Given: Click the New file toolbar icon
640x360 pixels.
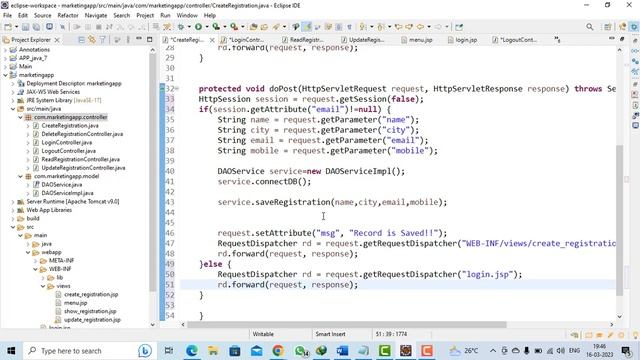Looking at the screenshot, I should [x=8, y=27].
